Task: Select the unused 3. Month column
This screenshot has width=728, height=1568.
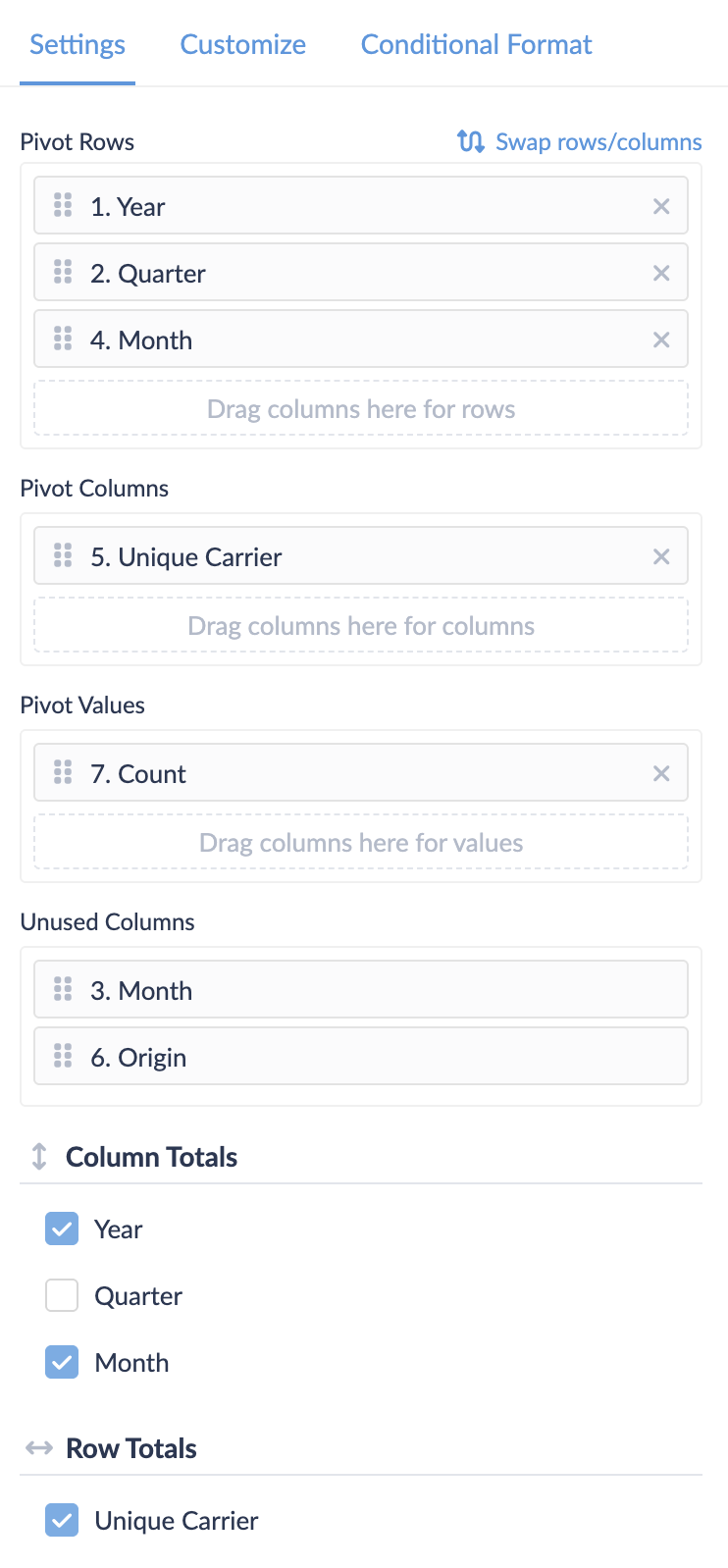Action: click(x=361, y=990)
